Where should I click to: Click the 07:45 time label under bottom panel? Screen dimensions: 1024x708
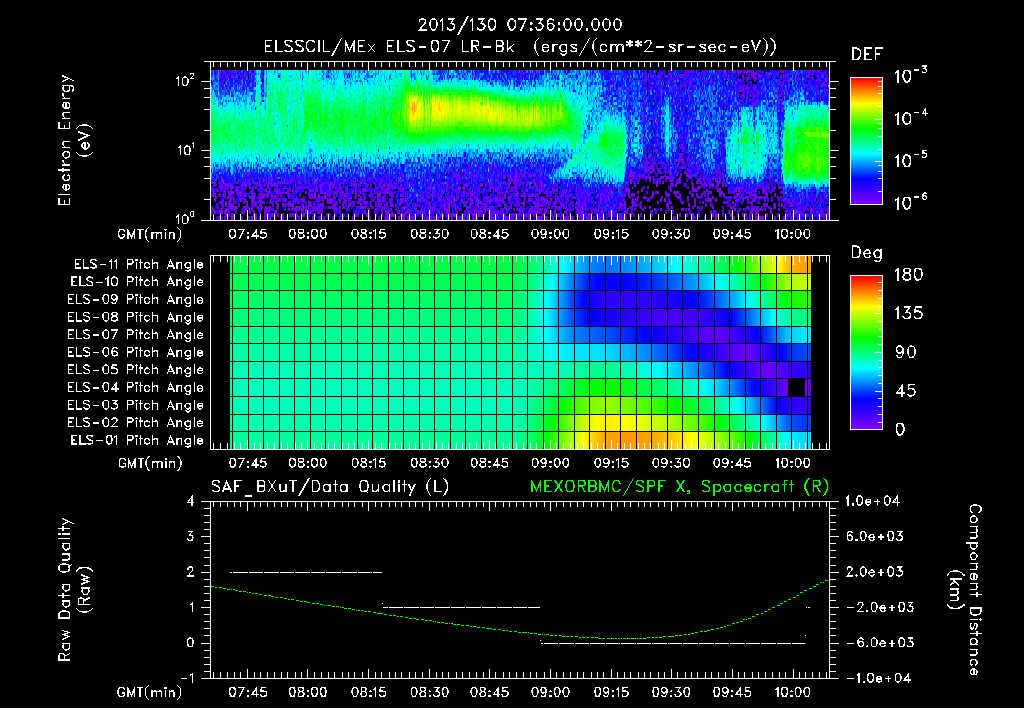248,692
